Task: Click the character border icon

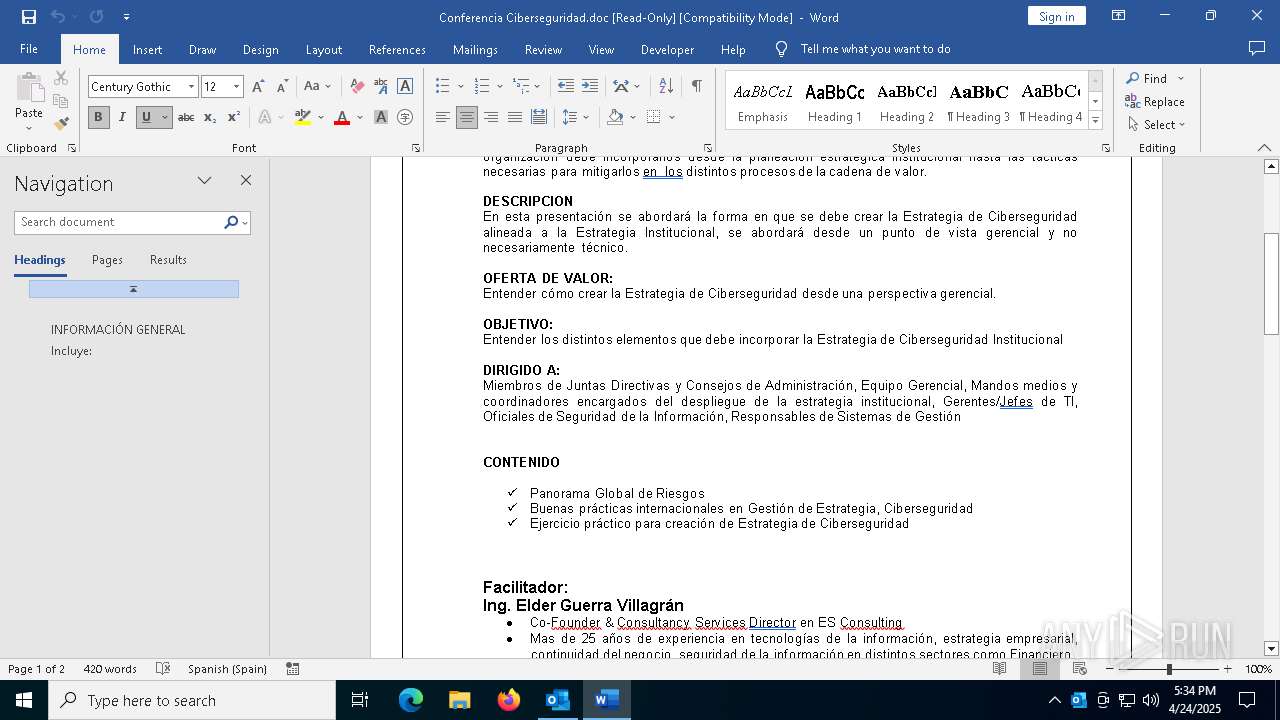Action: 405,87
